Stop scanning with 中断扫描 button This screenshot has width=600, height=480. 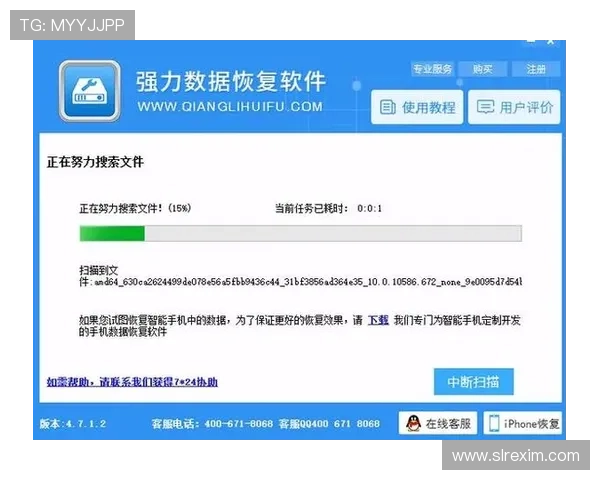tap(474, 382)
